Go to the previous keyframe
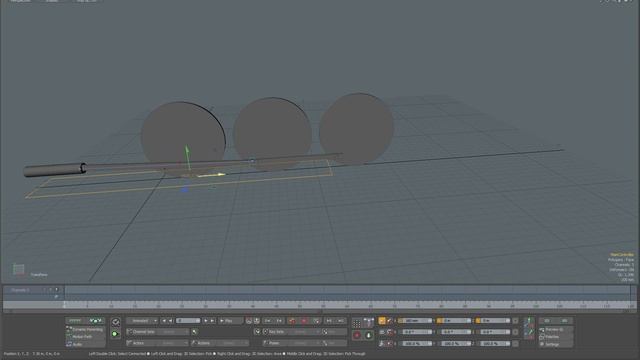This screenshot has width=640, height=360. (x=267, y=321)
